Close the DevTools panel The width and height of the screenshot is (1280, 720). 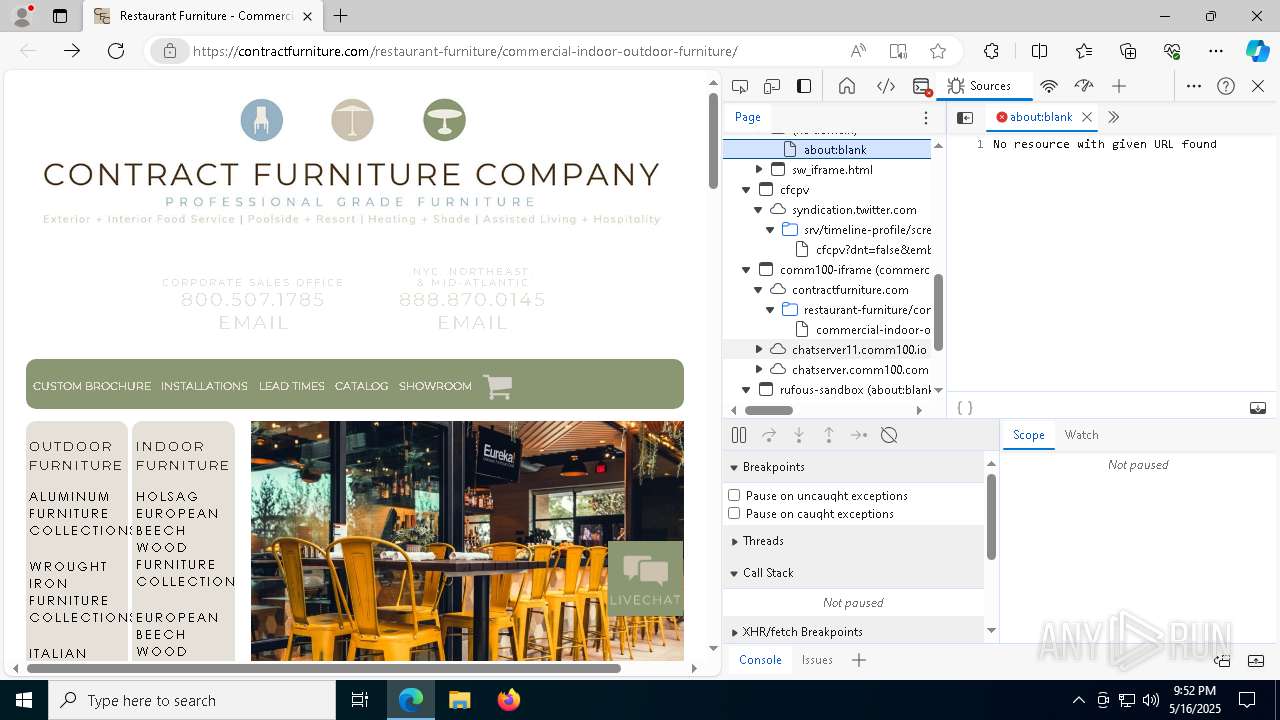pyautogui.click(x=1258, y=86)
